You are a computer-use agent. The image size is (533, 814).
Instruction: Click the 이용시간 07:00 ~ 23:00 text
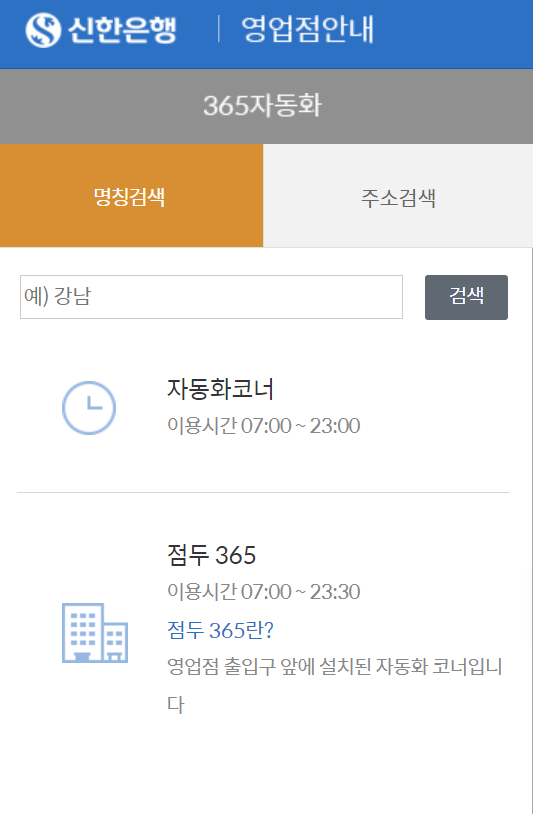(264, 426)
